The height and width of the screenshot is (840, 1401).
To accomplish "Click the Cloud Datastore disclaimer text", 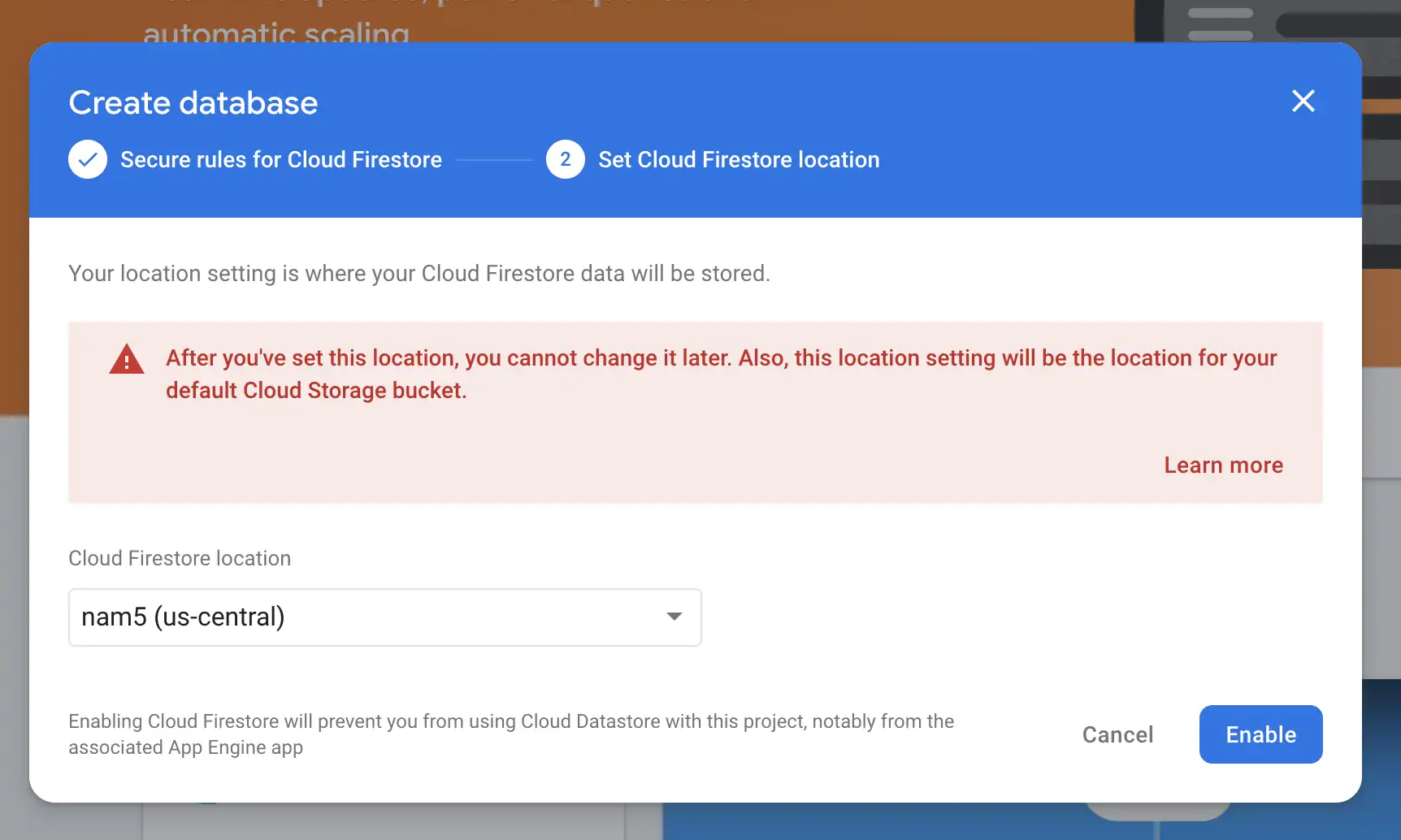I will (x=510, y=734).
